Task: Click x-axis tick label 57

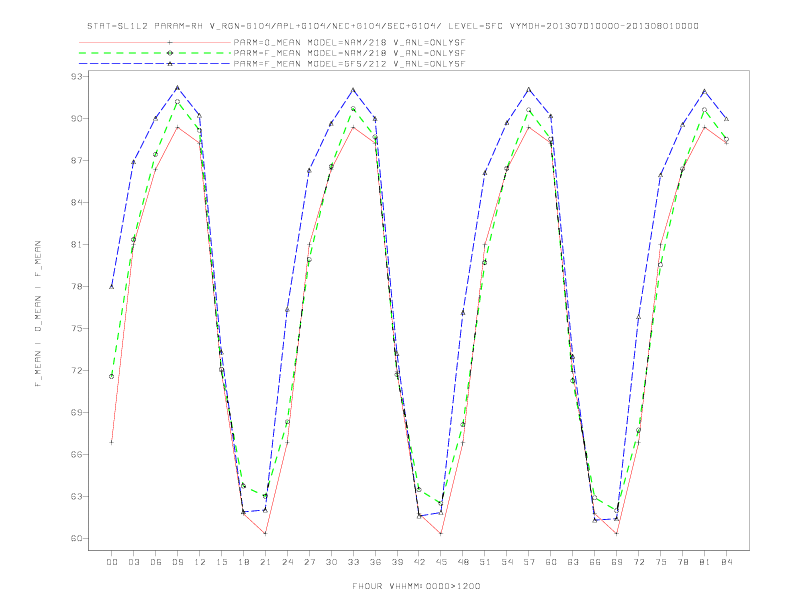Action: click(529, 562)
